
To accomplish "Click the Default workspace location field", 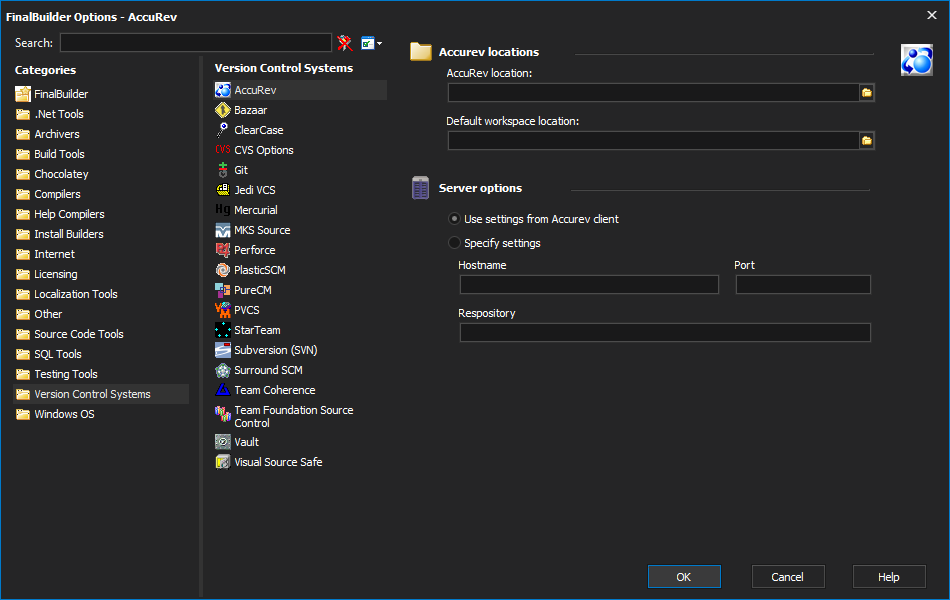I will tap(653, 141).
